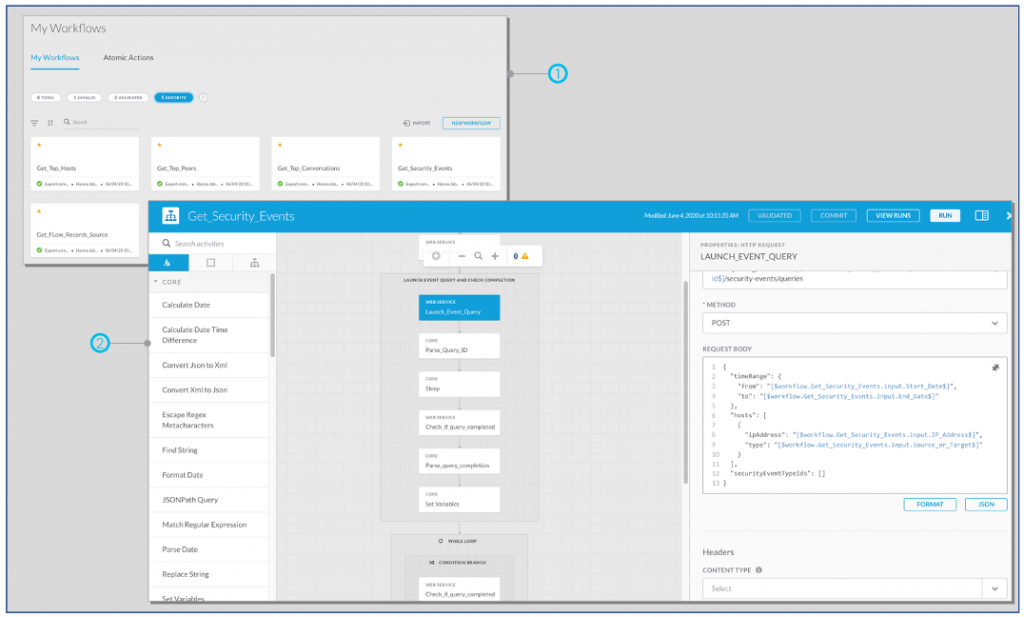1024x617 pixels.
Task: Unfavorite Get_Top_Hosts using its star
Action: click(x=37, y=145)
